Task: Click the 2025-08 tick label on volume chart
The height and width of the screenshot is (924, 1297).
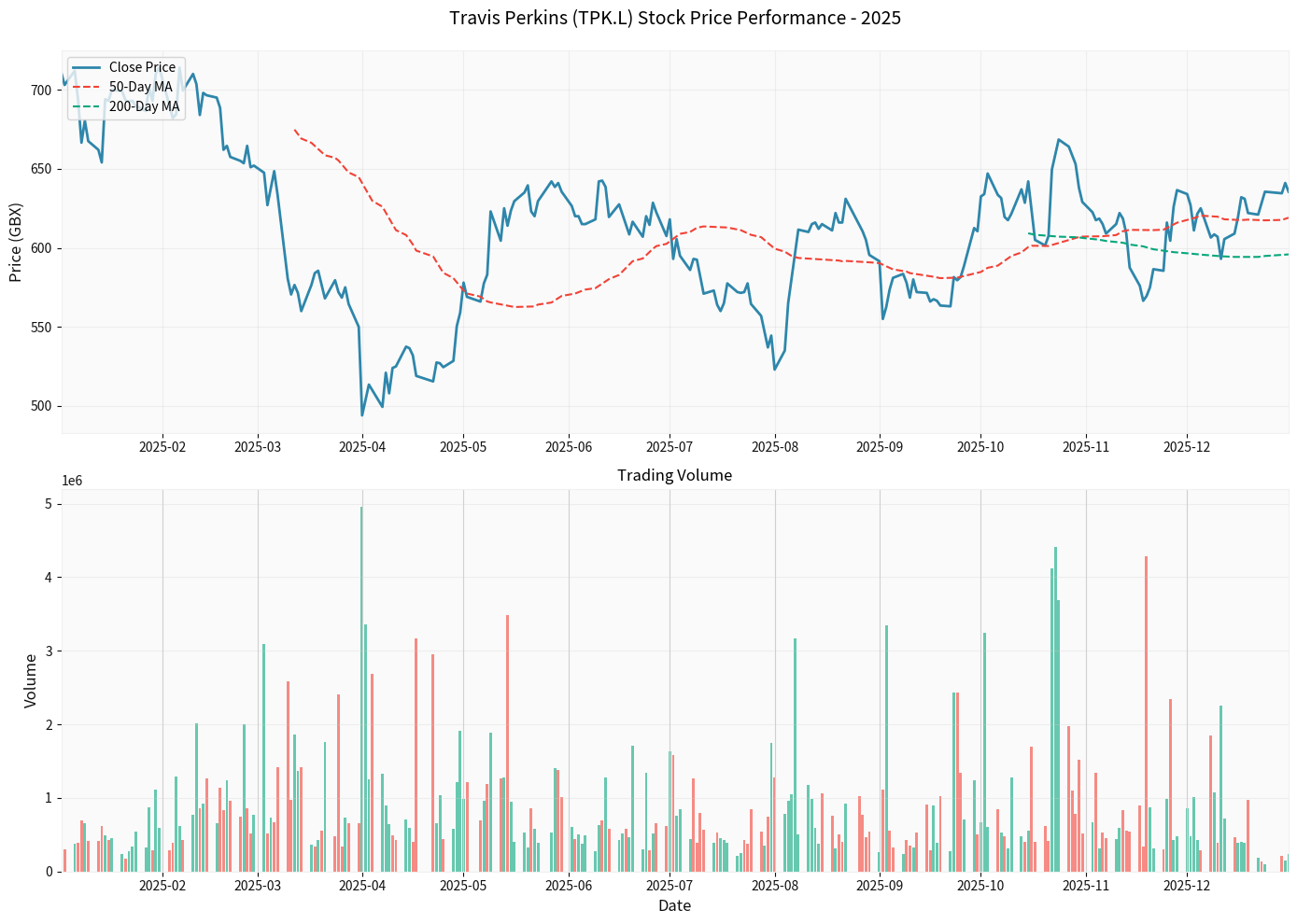Action: tap(775, 885)
